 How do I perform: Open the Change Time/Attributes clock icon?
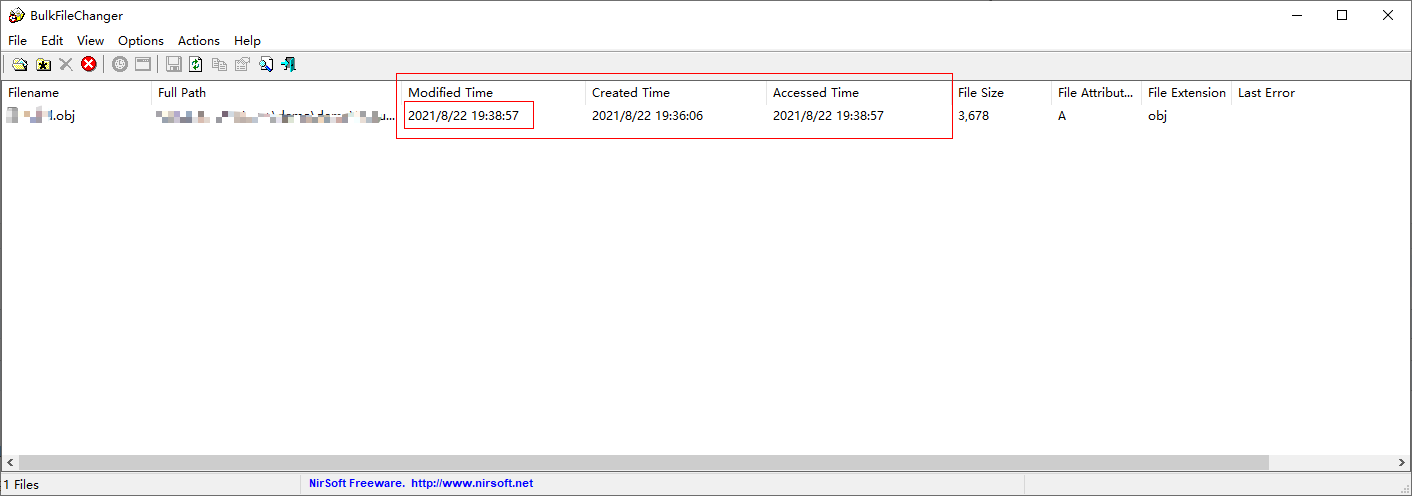(x=120, y=64)
